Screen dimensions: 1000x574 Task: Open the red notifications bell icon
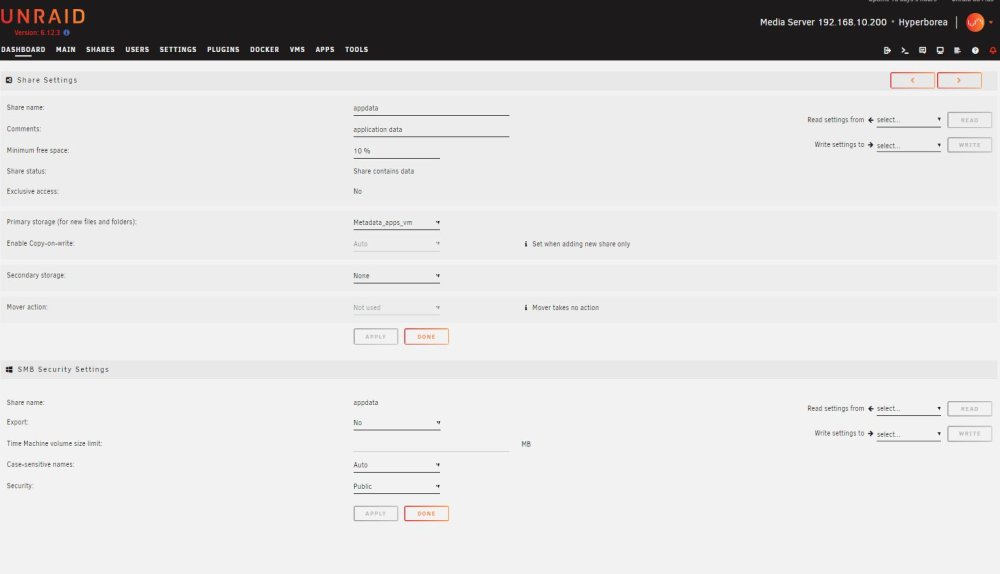point(993,50)
